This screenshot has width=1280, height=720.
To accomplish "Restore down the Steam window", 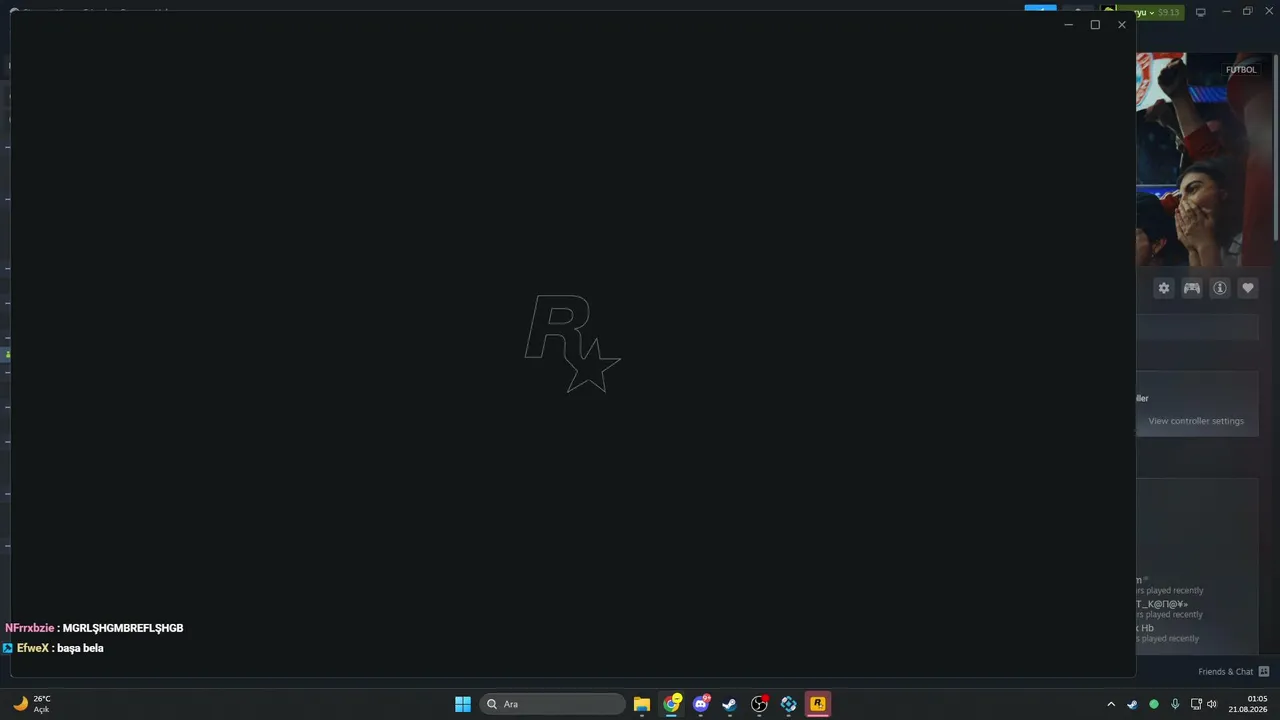I will (x=1247, y=12).
